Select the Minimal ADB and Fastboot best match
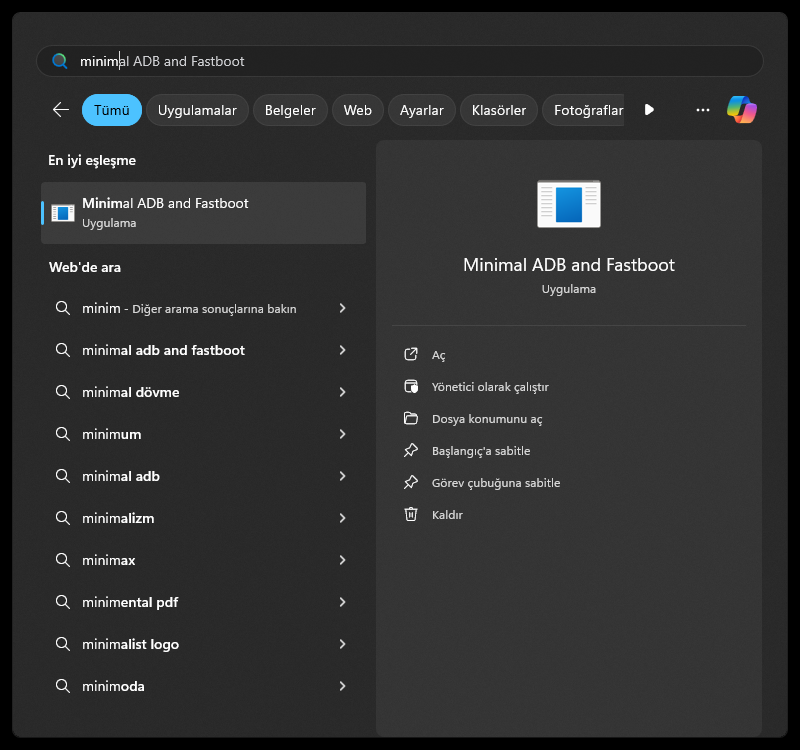Viewport: 800px width, 750px height. [x=203, y=212]
